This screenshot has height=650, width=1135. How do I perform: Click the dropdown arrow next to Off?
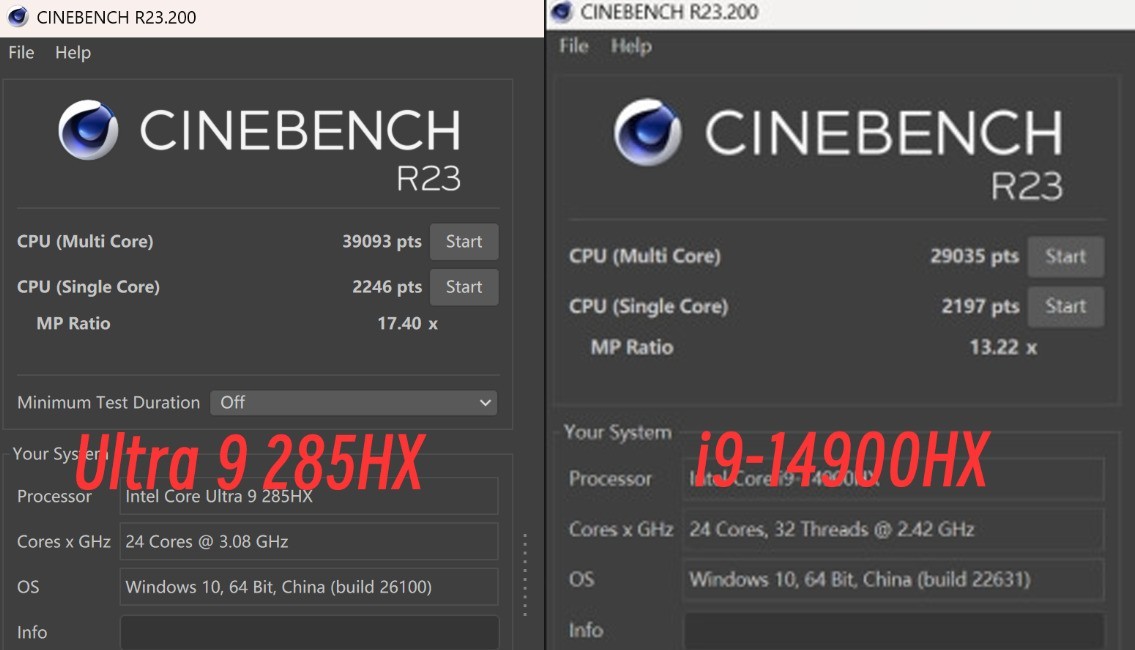[x=484, y=402]
